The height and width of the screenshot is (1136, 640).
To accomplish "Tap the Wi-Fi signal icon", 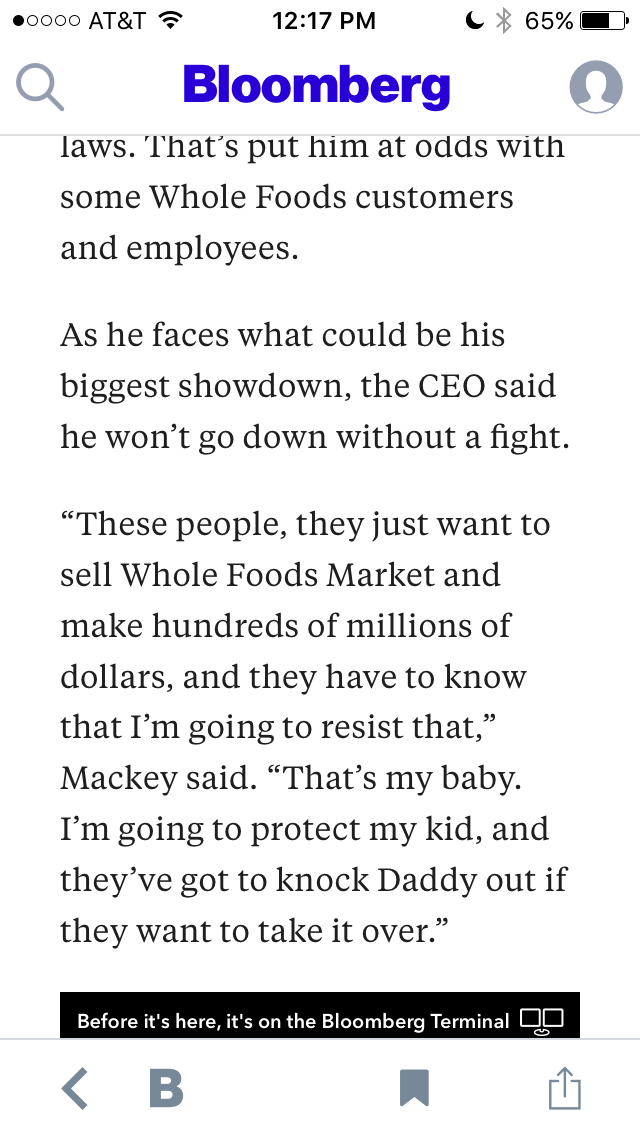I will click(x=170, y=20).
